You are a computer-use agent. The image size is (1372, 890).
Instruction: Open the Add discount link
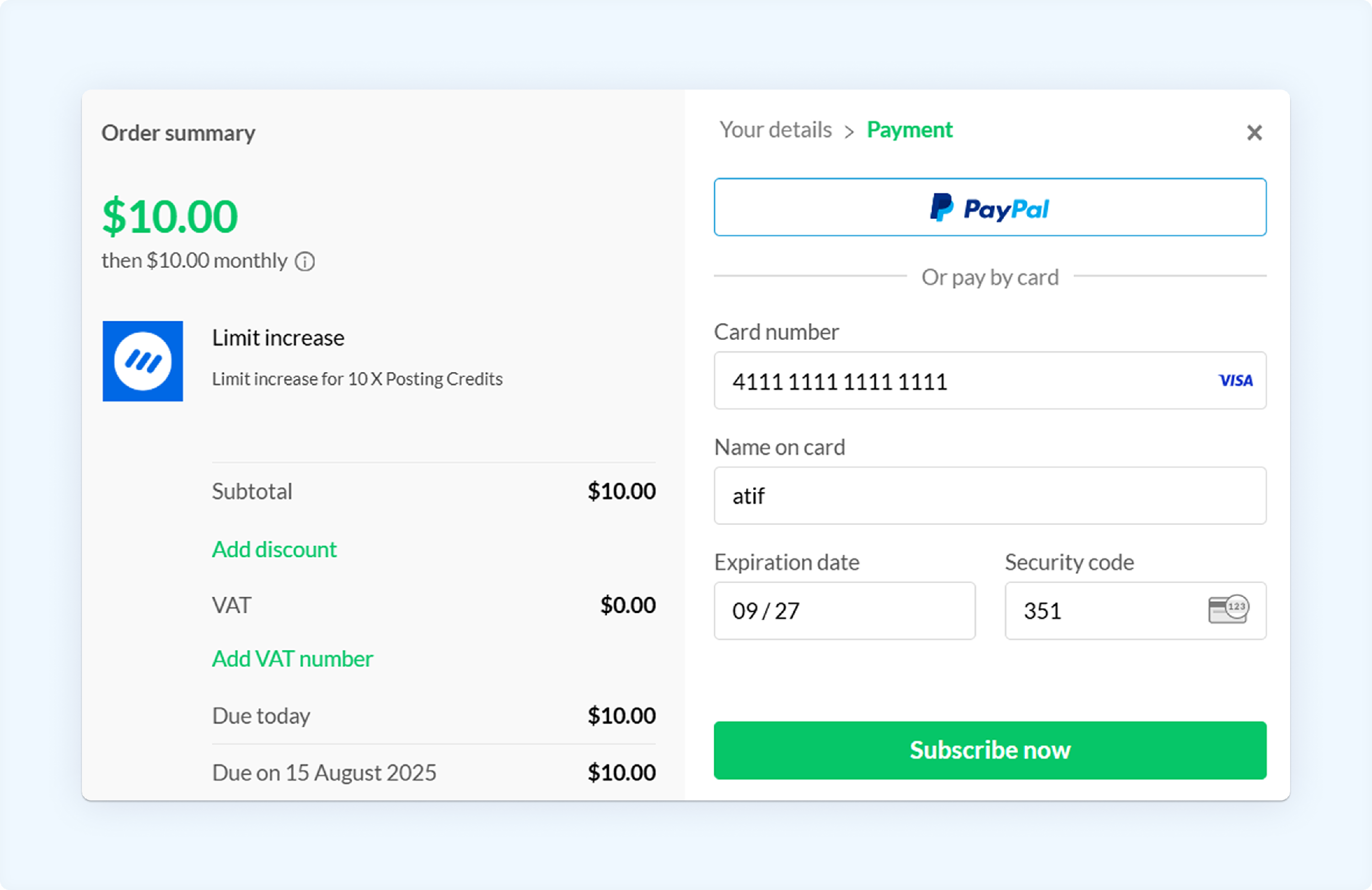click(x=274, y=549)
